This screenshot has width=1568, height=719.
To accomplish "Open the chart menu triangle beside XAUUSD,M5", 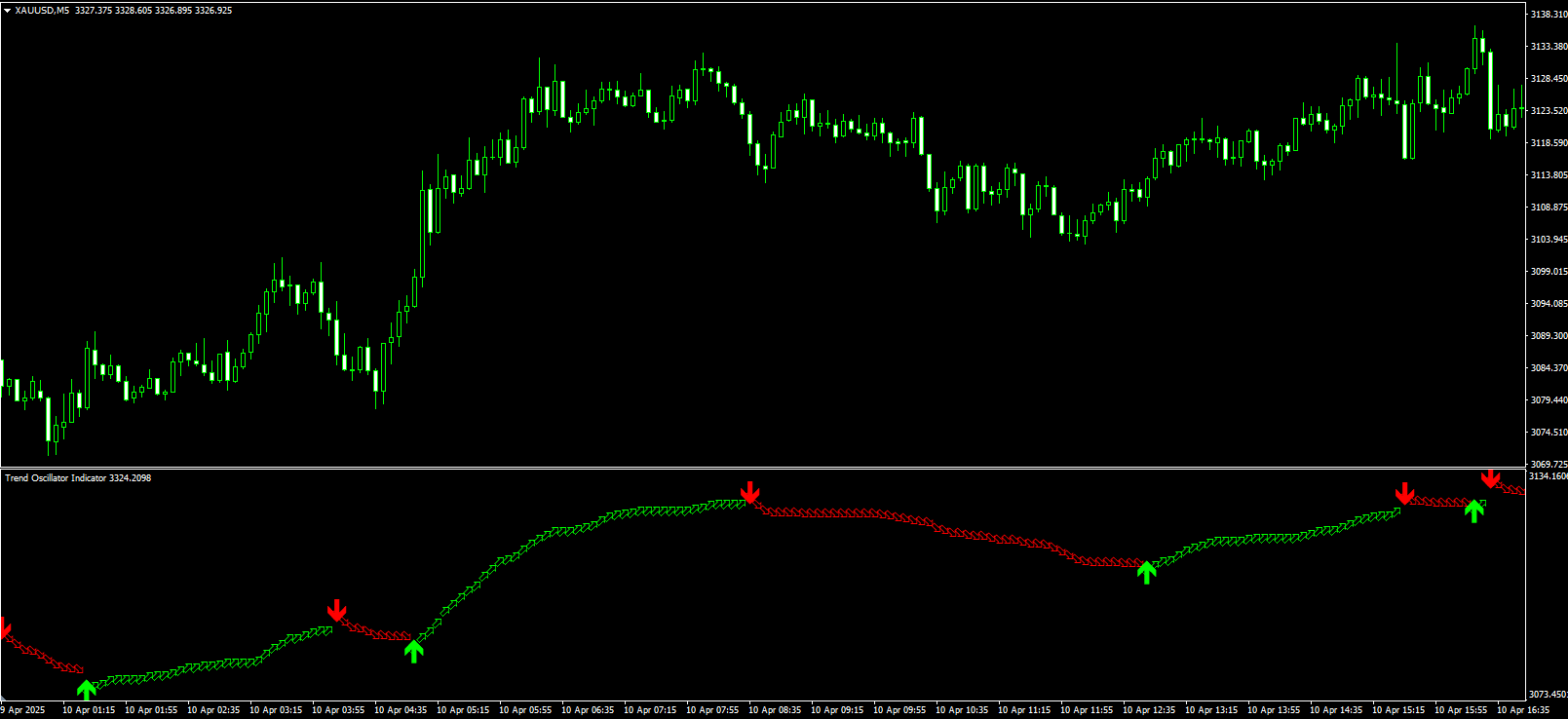I will [8, 11].
